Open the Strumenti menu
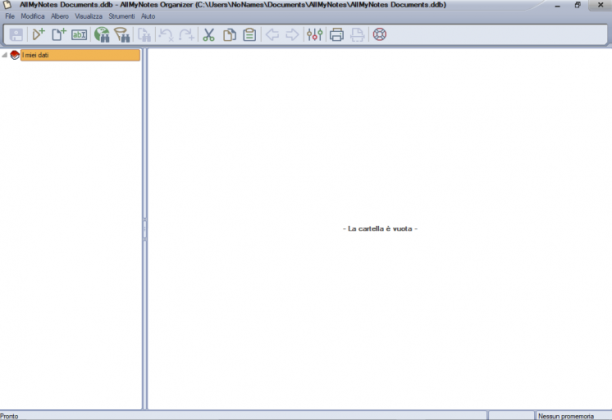This screenshot has width=612, height=420. [x=122, y=16]
